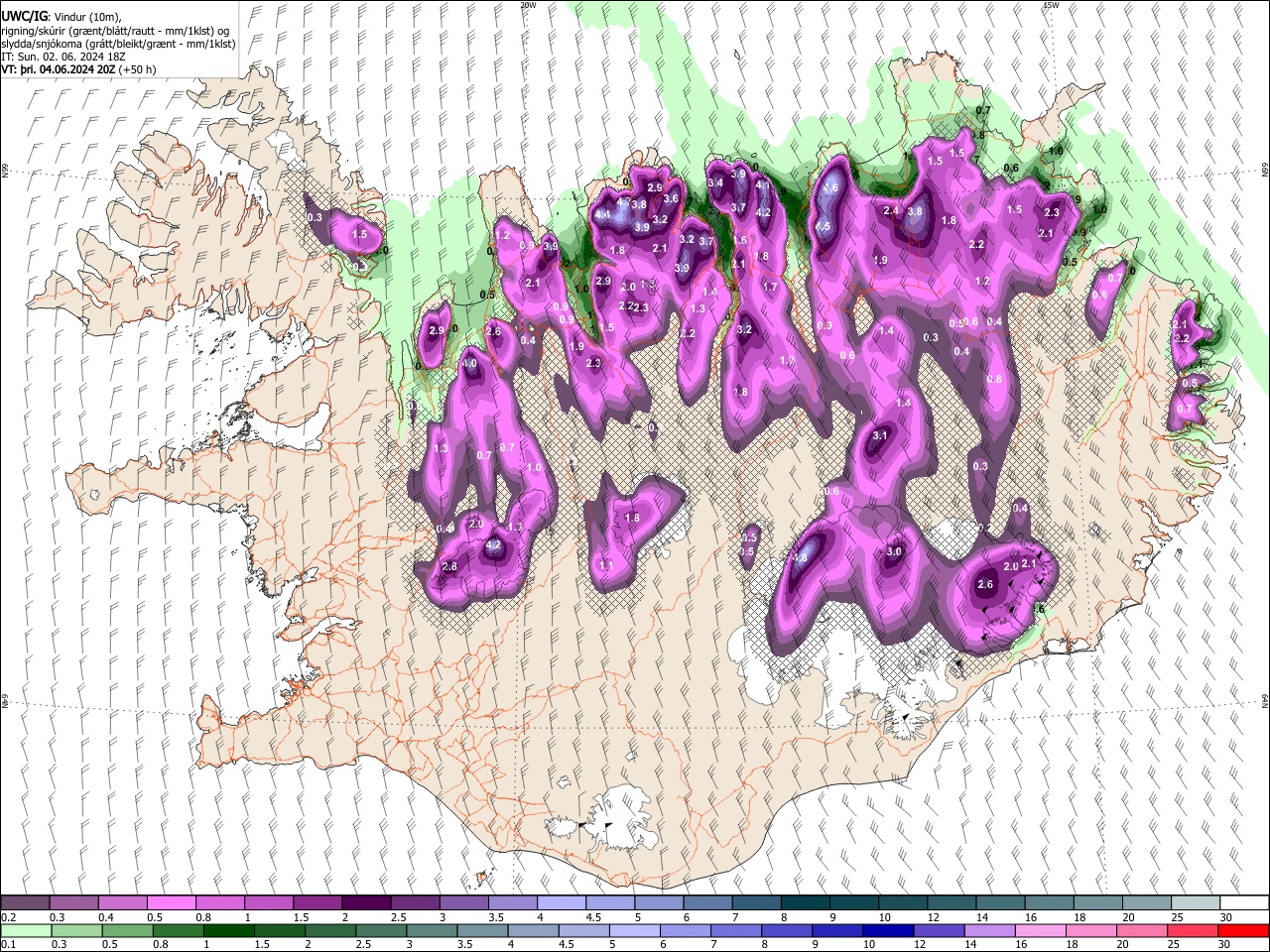Click the rain legend swatch between 0.5 and 0.8
1270x952 pixels.
127,930
